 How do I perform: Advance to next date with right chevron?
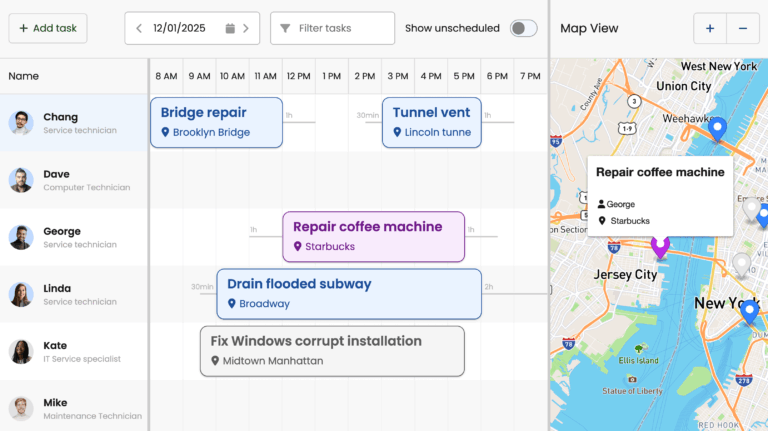[247, 28]
